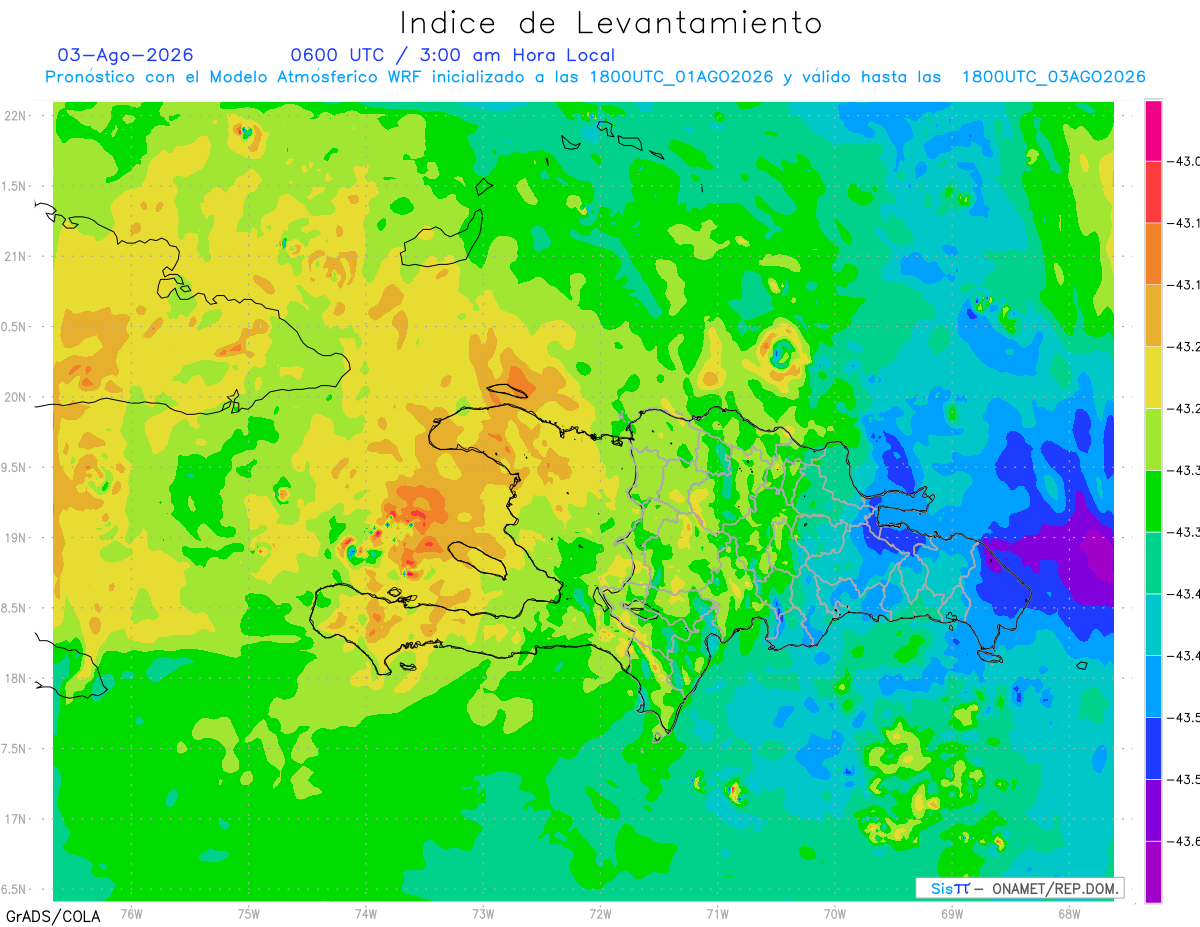This screenshot has height=927, width=1200.
Task: Click the '20N' latitude label
Action: (17, 397)
